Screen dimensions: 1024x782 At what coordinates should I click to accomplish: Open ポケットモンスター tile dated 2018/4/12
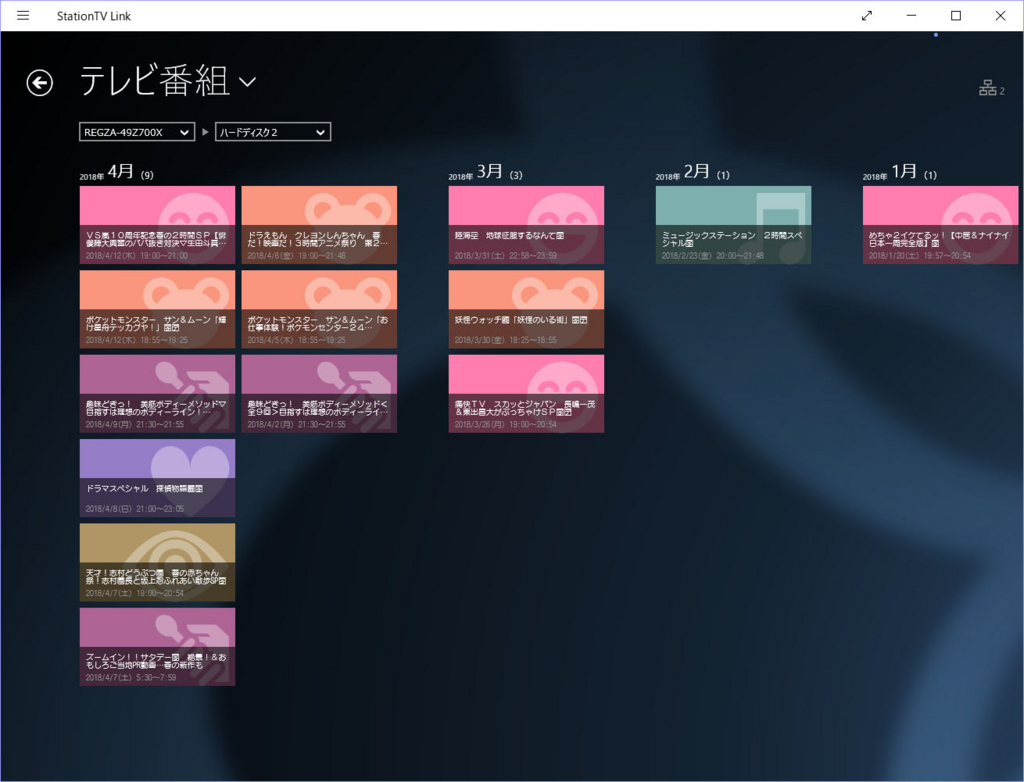click(x=157, y=309)
